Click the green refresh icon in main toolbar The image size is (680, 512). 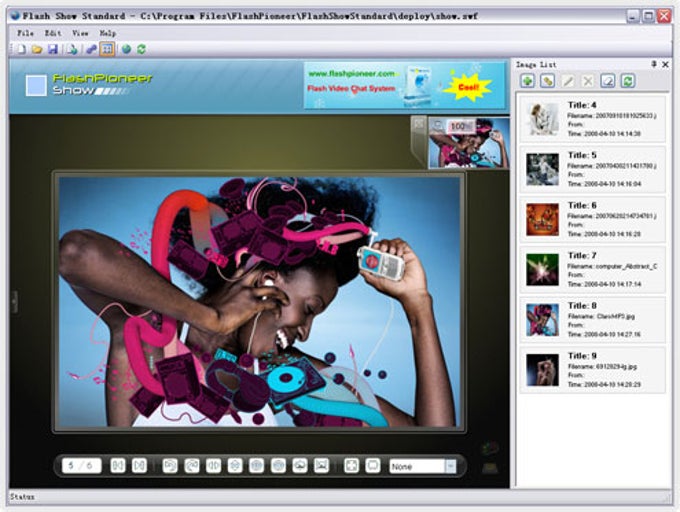click(x=142, y=48)
